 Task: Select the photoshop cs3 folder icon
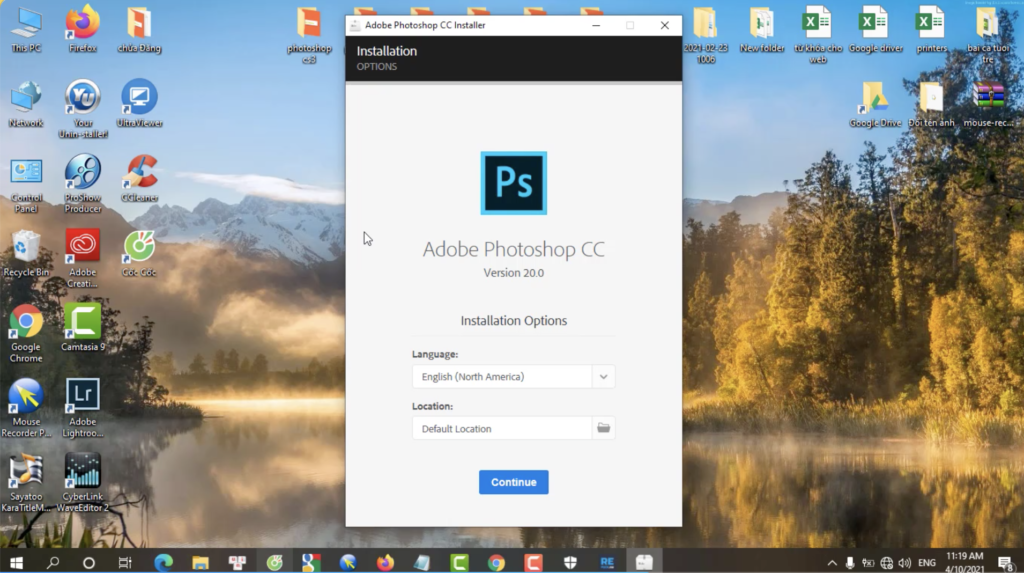coord(309,35)
